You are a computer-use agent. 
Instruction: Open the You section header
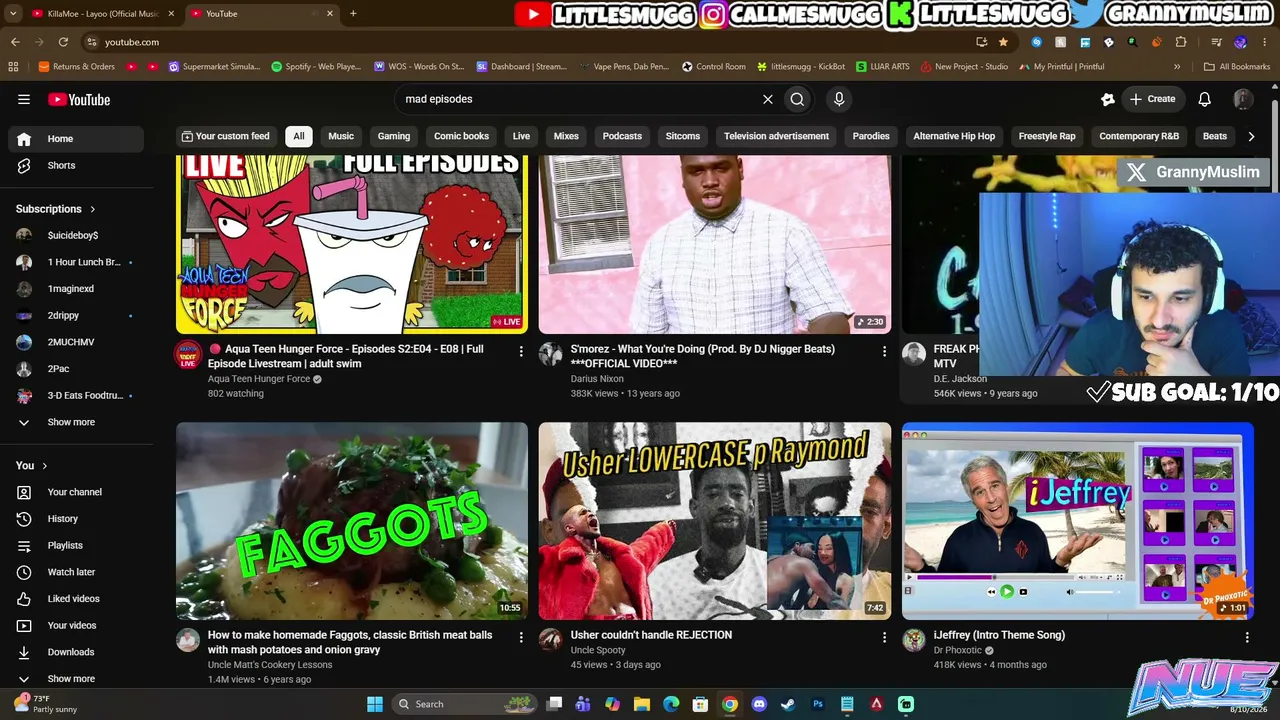[x=32, y=465]
